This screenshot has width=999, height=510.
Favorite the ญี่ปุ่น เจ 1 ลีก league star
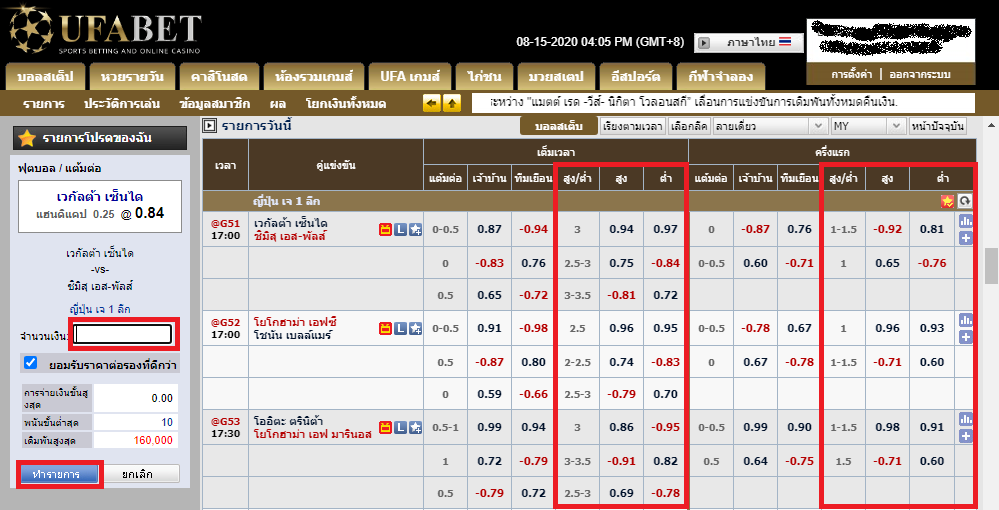click(x=947, y=201)
